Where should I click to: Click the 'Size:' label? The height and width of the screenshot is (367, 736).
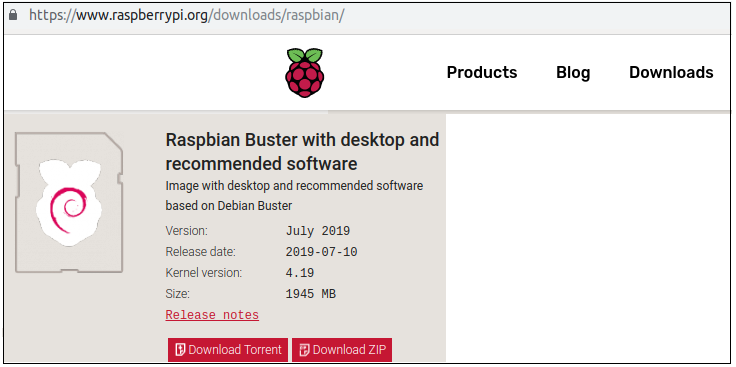click(x=177, y=294)
